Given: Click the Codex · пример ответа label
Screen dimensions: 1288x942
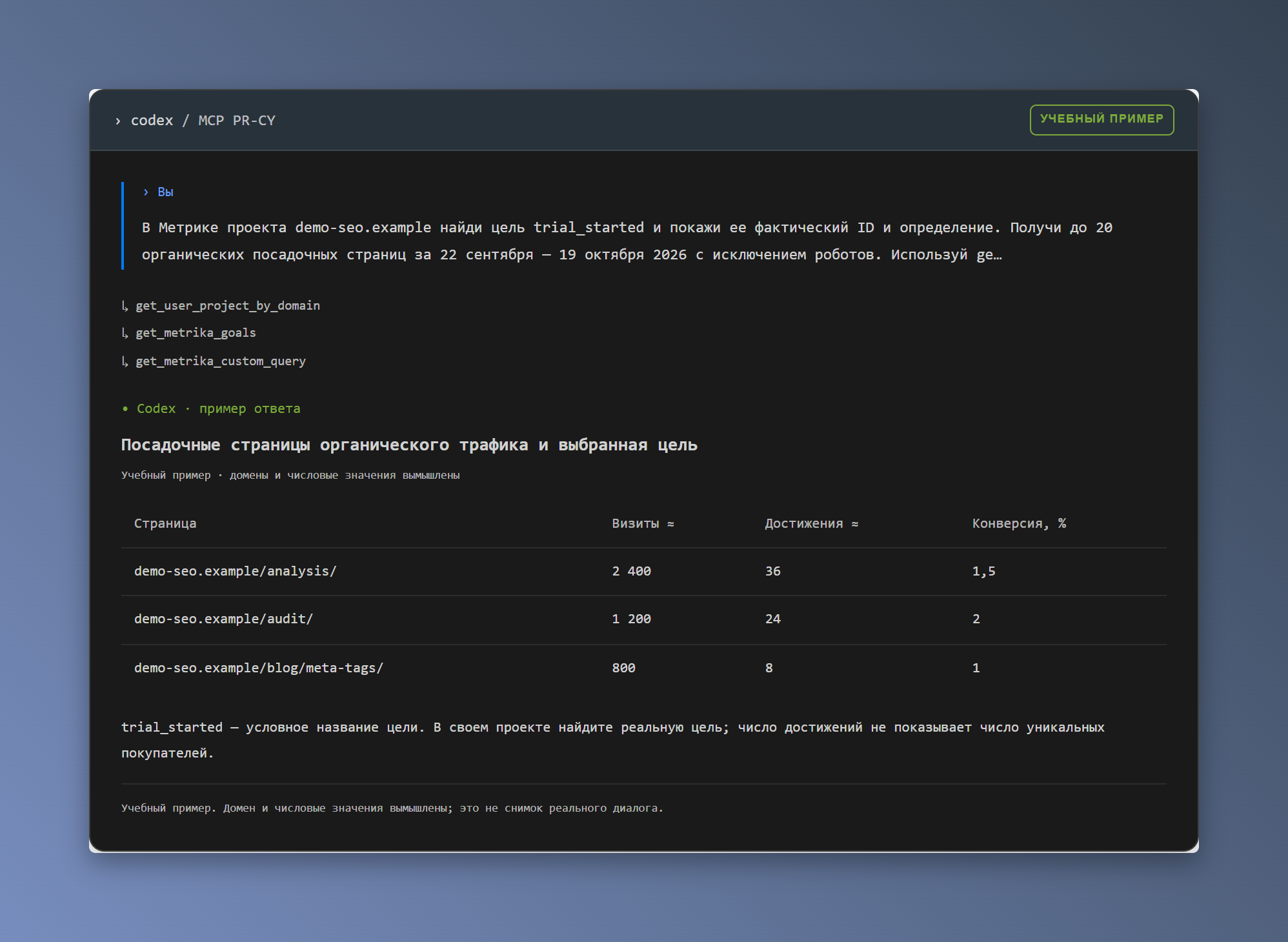Looking at the screenshot, I should tap(219, 409).
